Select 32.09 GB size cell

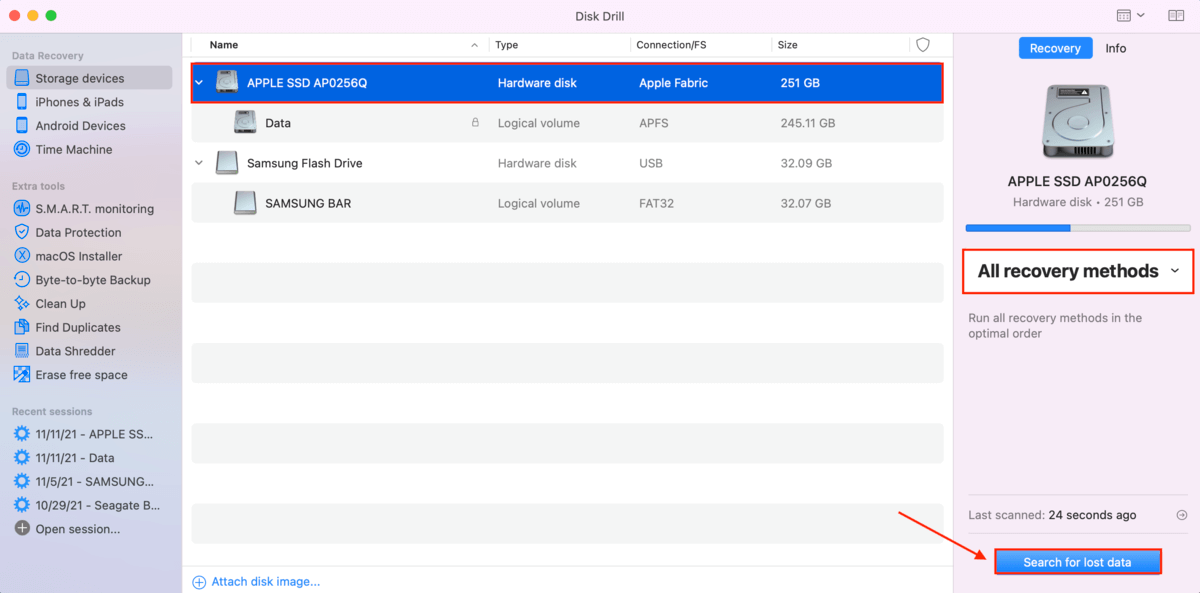[x=806, y=163]
